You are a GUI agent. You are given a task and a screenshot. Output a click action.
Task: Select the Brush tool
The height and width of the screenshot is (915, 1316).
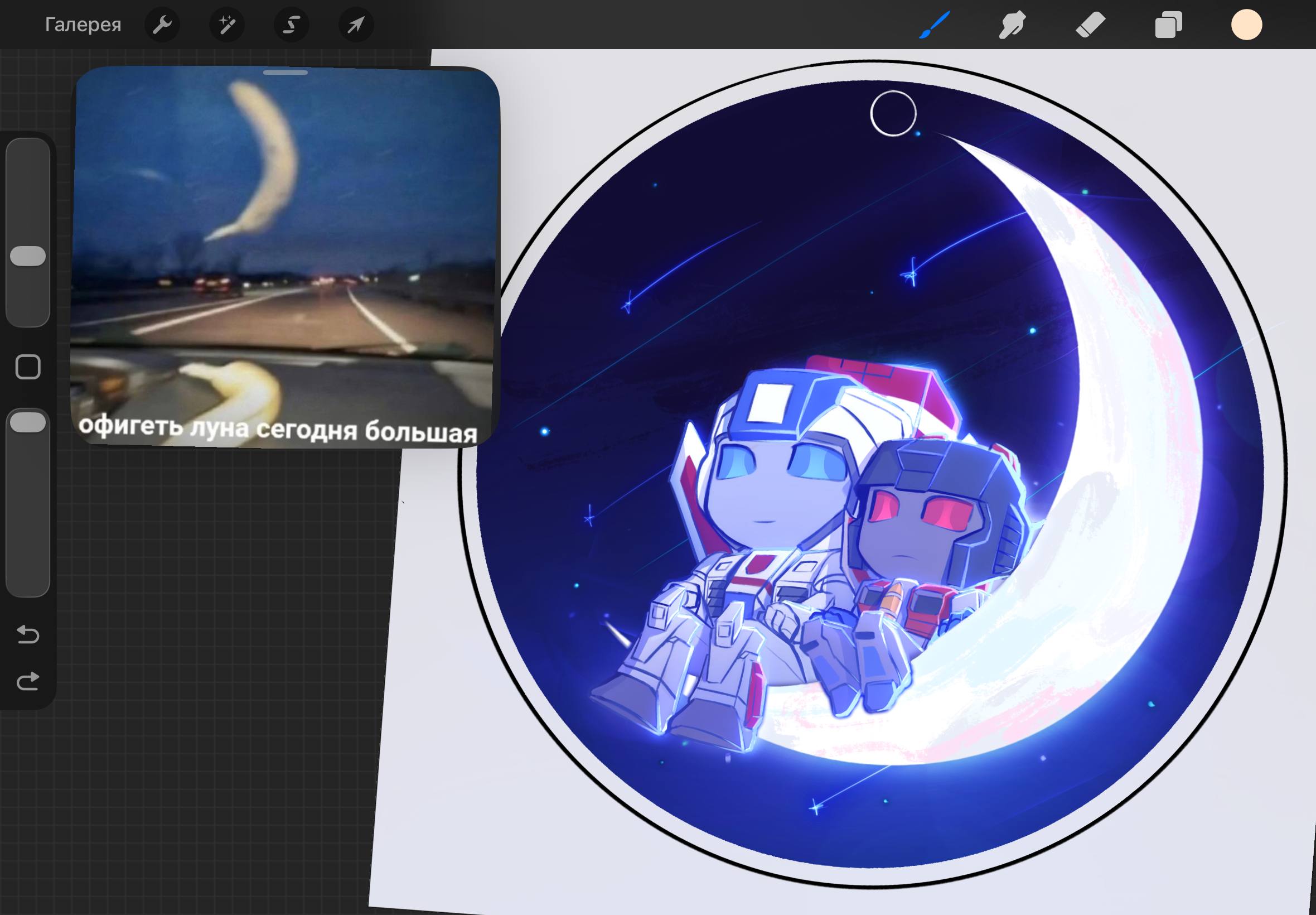(935, 25)
